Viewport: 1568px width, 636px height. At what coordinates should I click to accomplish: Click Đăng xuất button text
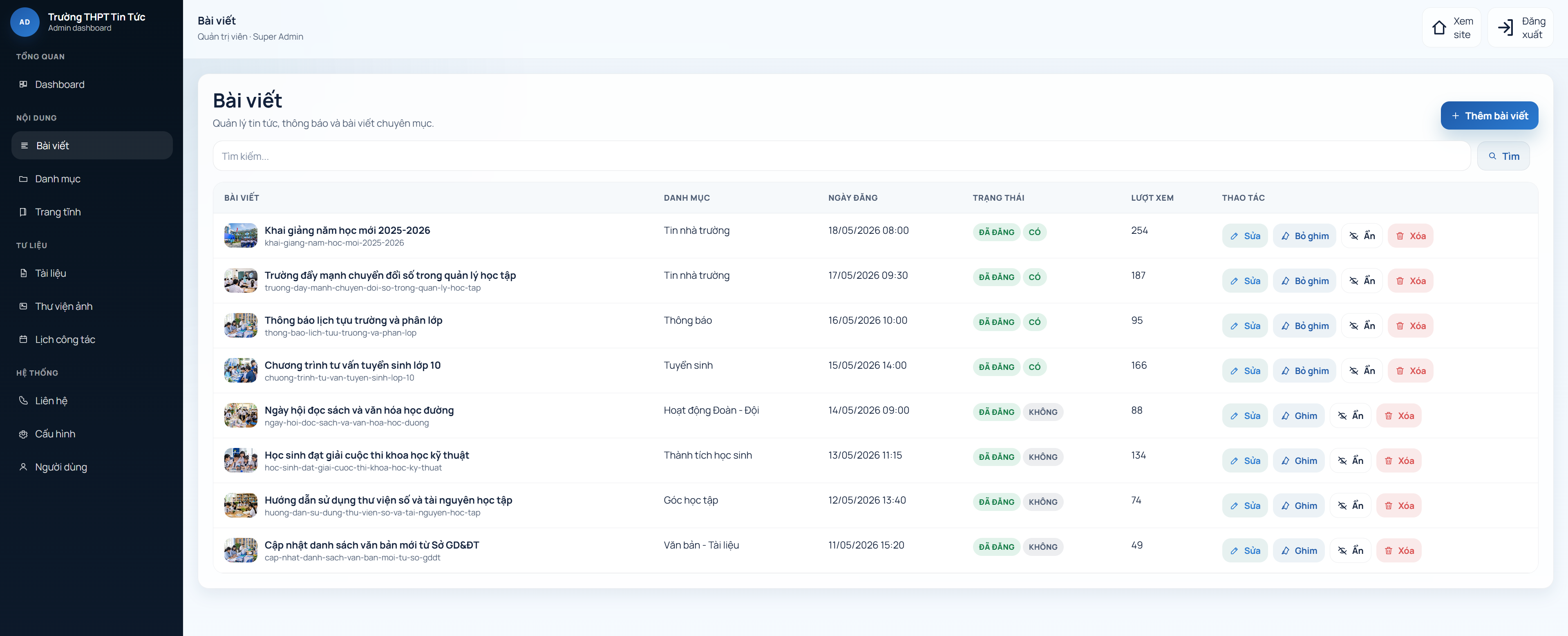click(x=1533, y=28)
